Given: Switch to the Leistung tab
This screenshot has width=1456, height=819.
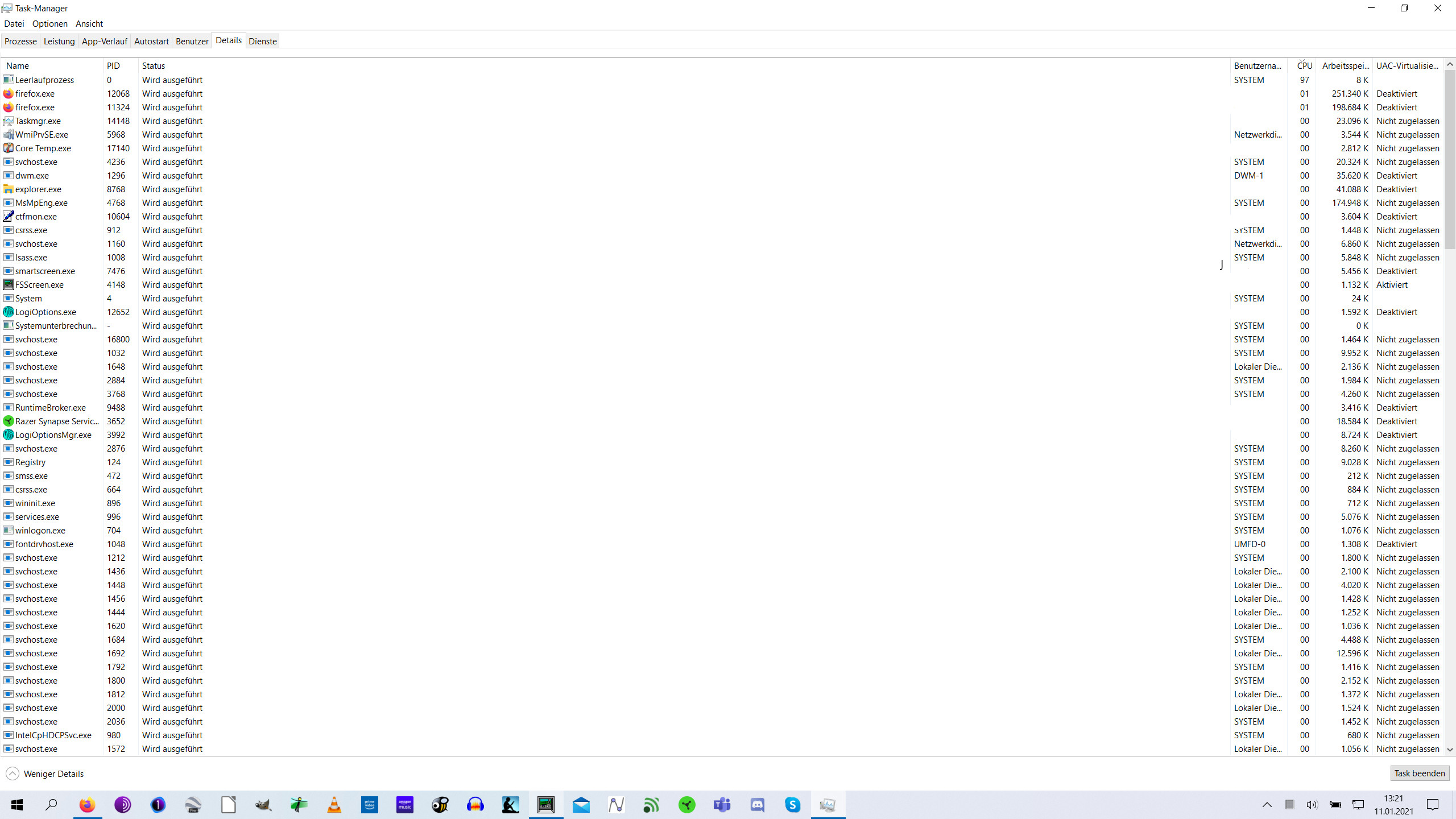Looking at the screenshot, I should 59,42.
